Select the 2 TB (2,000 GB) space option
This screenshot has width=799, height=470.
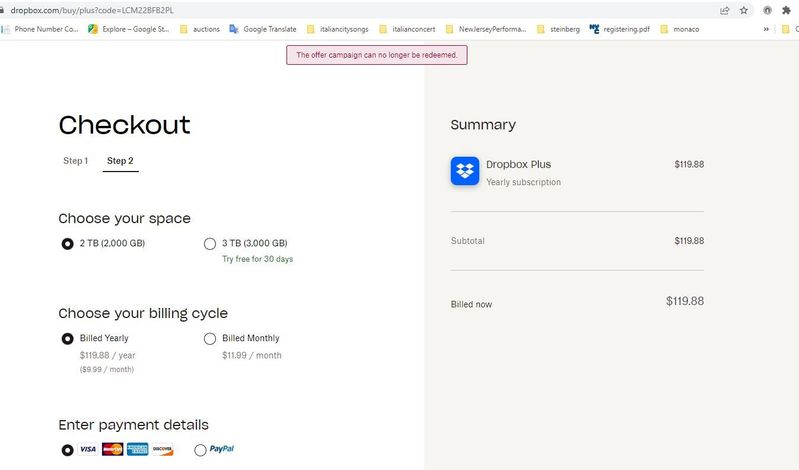[67, 243]
